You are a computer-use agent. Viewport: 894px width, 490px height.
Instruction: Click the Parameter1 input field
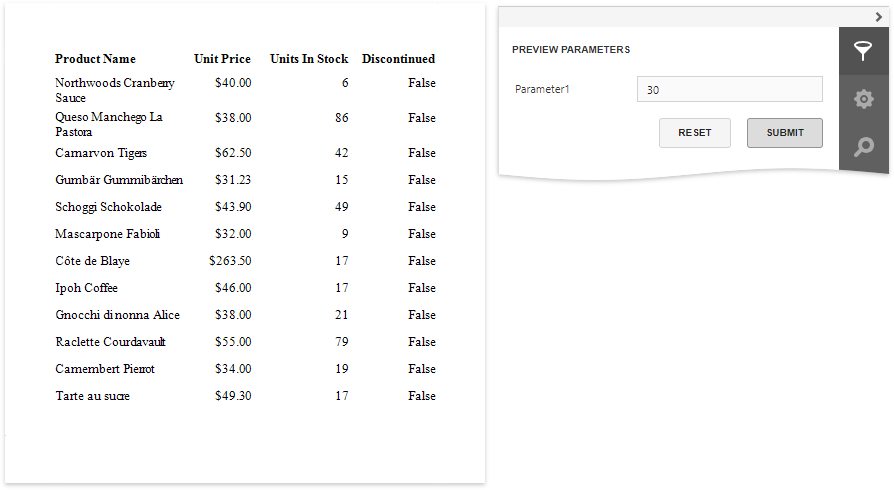click(x=729, y=89)
